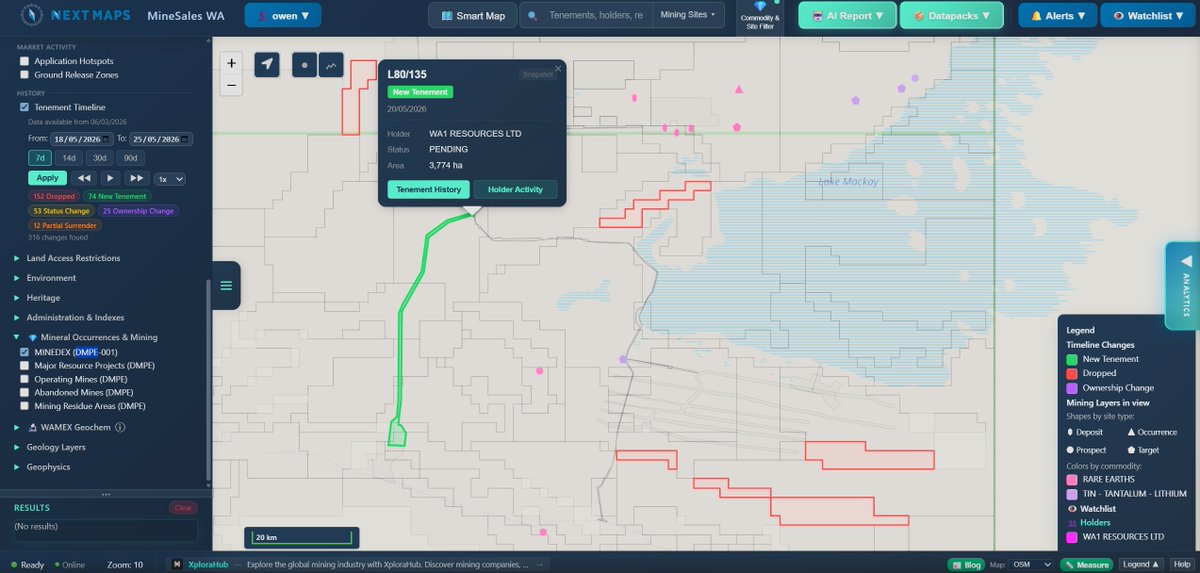This screenshot has height=573, width=1200.
Task: Step timeline backward with rewind button
Action: coord(85,178)
